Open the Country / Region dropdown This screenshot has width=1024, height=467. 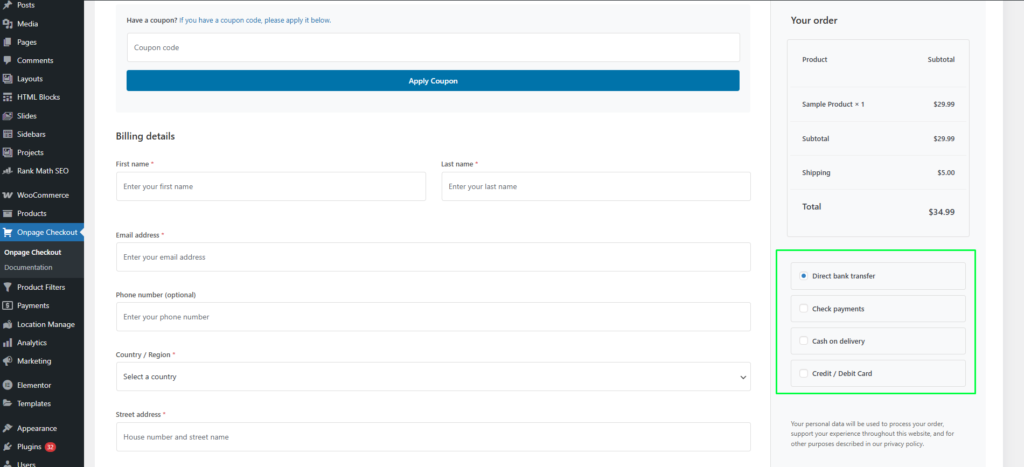pyautogui.click(x=433, y=377)
